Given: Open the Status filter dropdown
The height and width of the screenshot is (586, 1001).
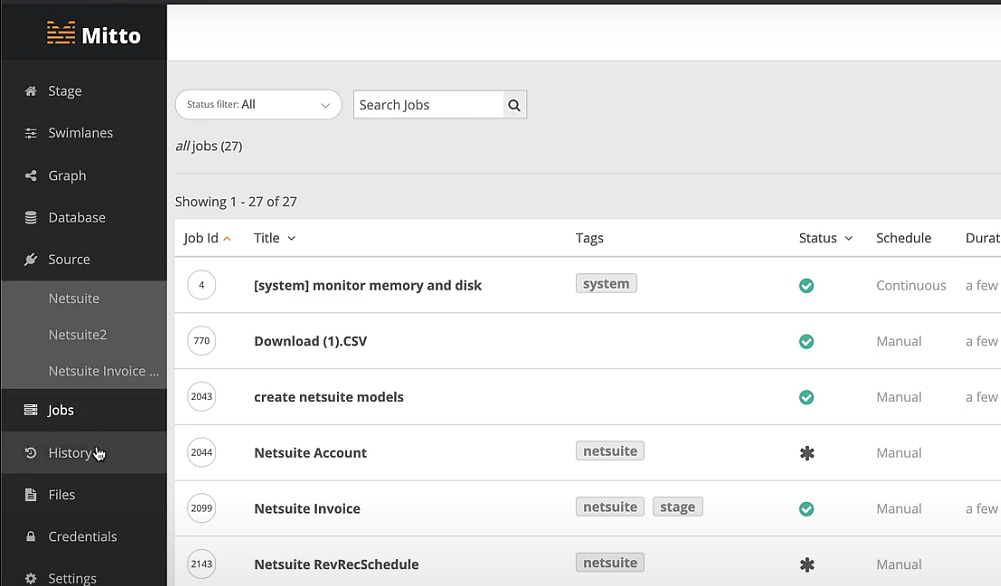Looking at the screenshot, I should pos(258,104).
